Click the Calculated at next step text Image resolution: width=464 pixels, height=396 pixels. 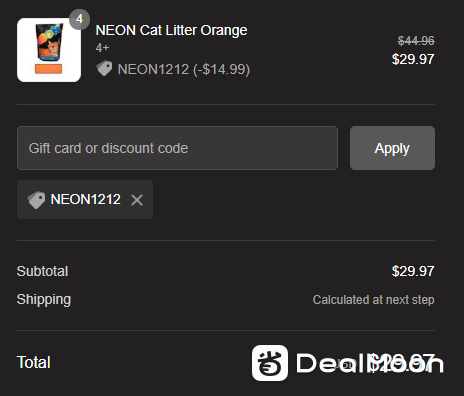373,300
